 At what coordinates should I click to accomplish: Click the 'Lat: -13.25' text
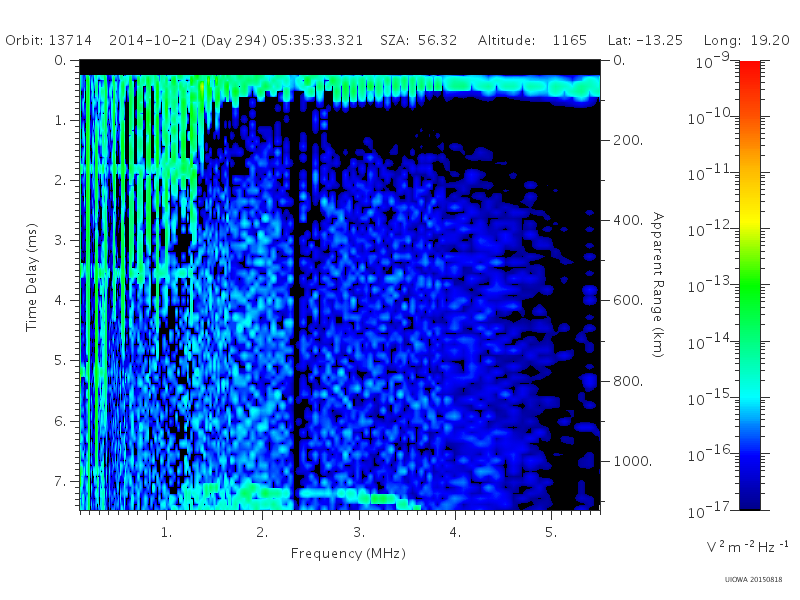pyautogui.click(x=645, y=40)
